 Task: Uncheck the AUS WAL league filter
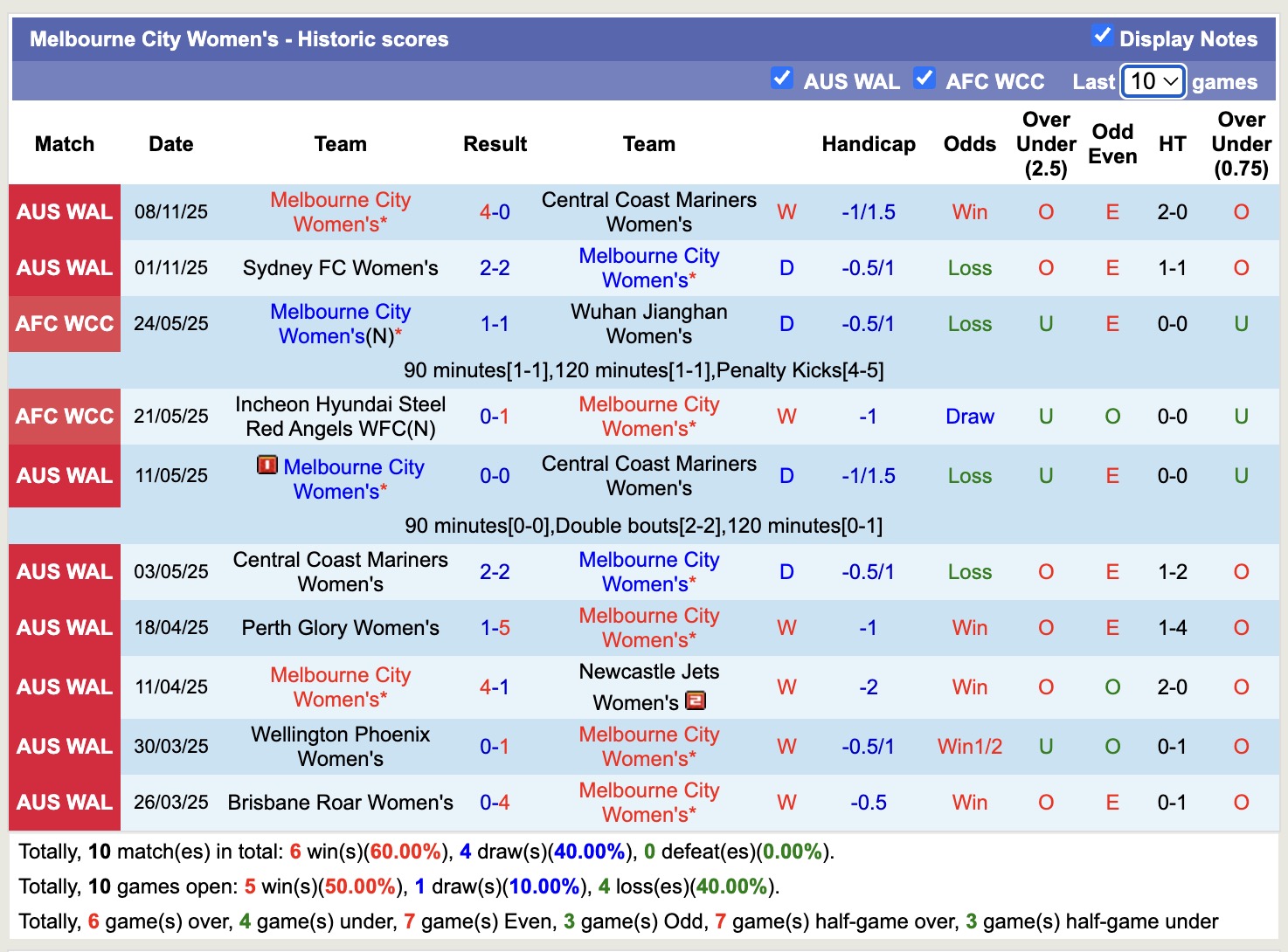[782, 79]
